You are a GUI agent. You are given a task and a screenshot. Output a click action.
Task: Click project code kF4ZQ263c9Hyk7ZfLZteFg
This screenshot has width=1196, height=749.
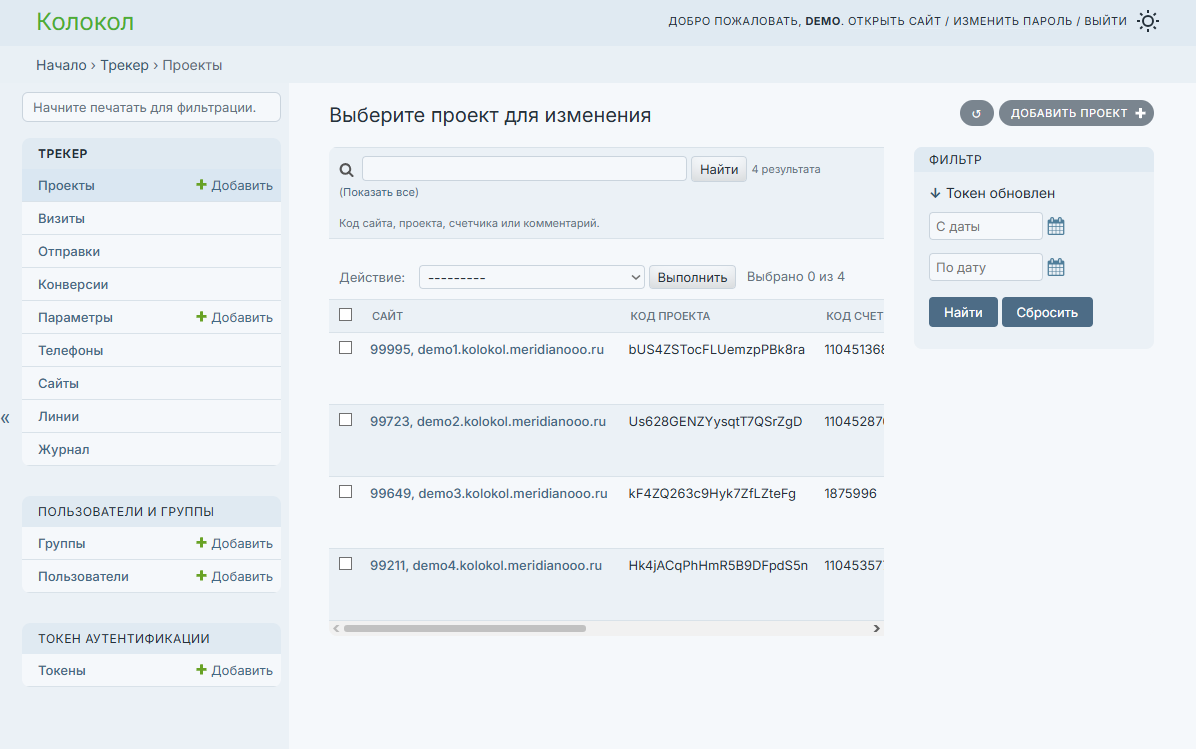[712, 493]
